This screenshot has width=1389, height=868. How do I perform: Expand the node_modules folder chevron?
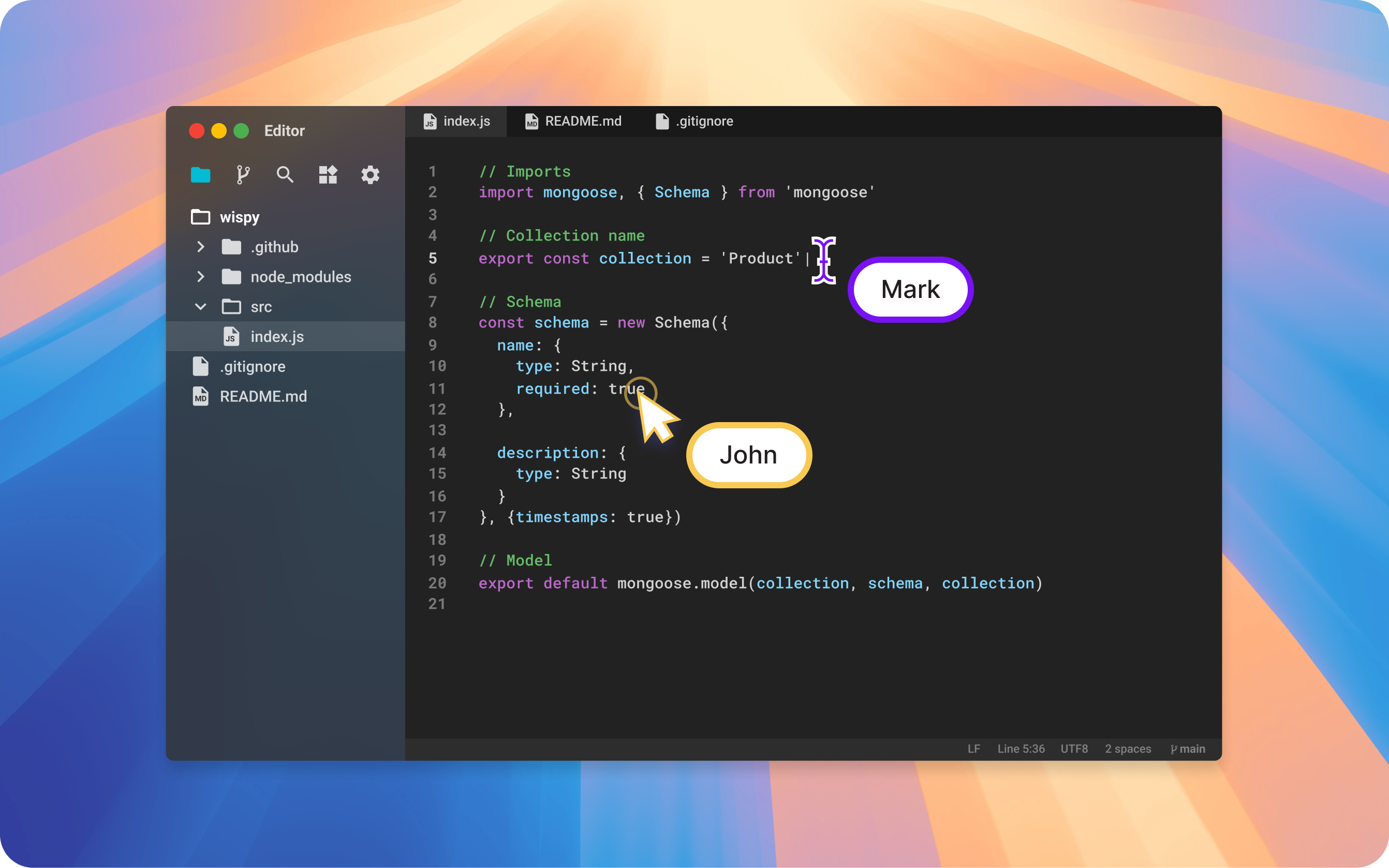(x=200, y=277)
